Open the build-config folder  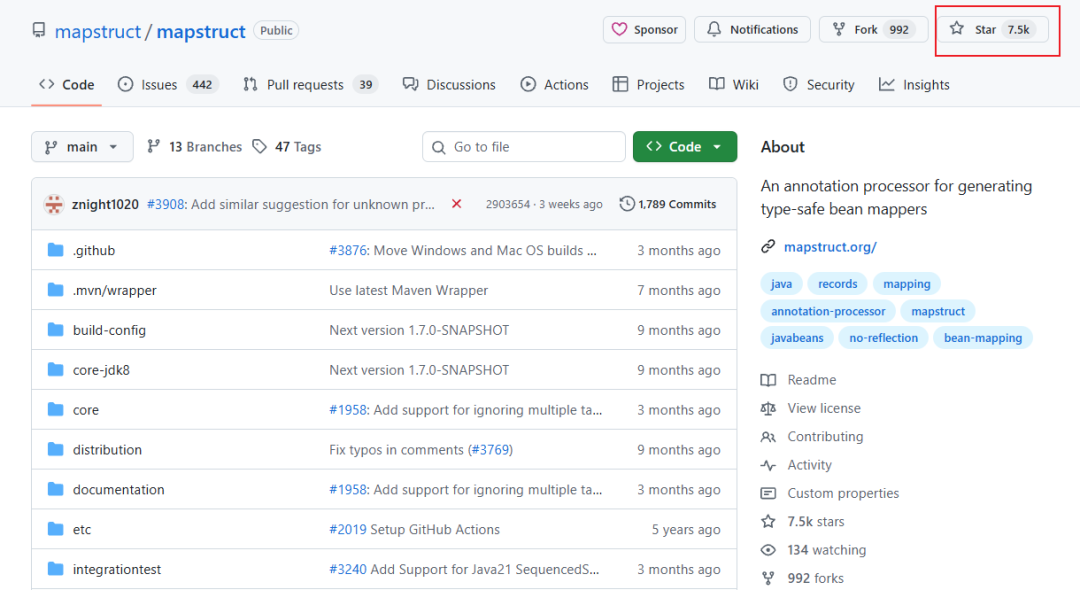pos(110,330)
